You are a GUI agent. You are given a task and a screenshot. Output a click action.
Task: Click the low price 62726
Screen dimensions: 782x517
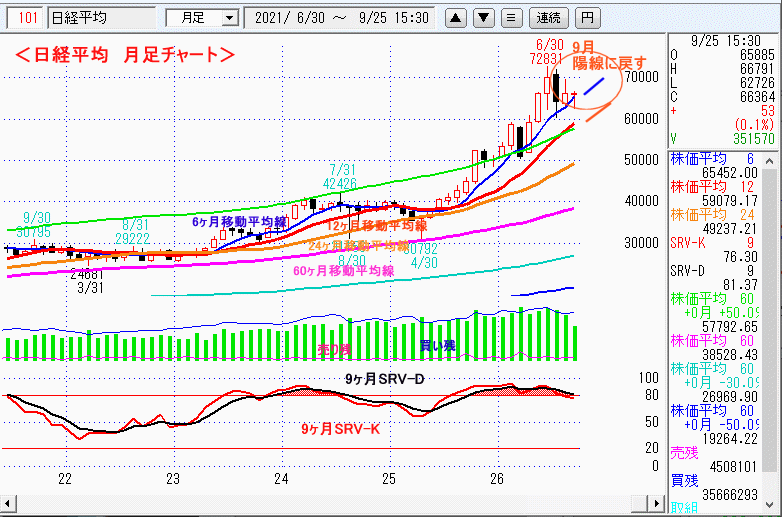pos(758,83)
